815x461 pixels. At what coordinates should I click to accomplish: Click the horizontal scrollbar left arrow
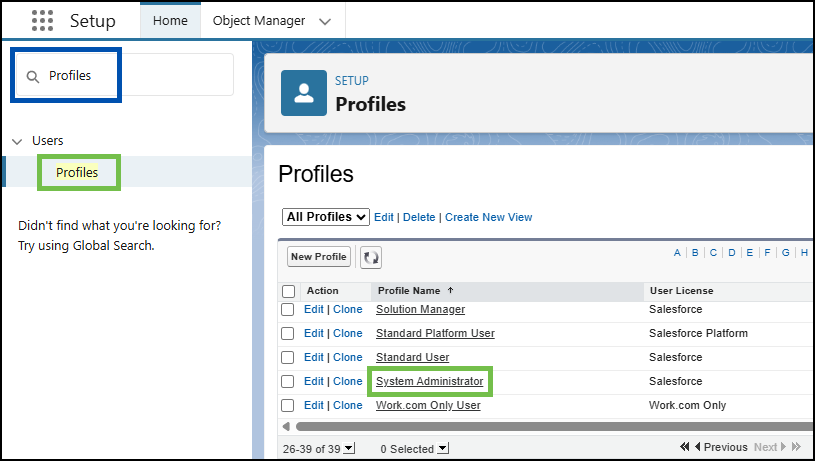point(286,427)
